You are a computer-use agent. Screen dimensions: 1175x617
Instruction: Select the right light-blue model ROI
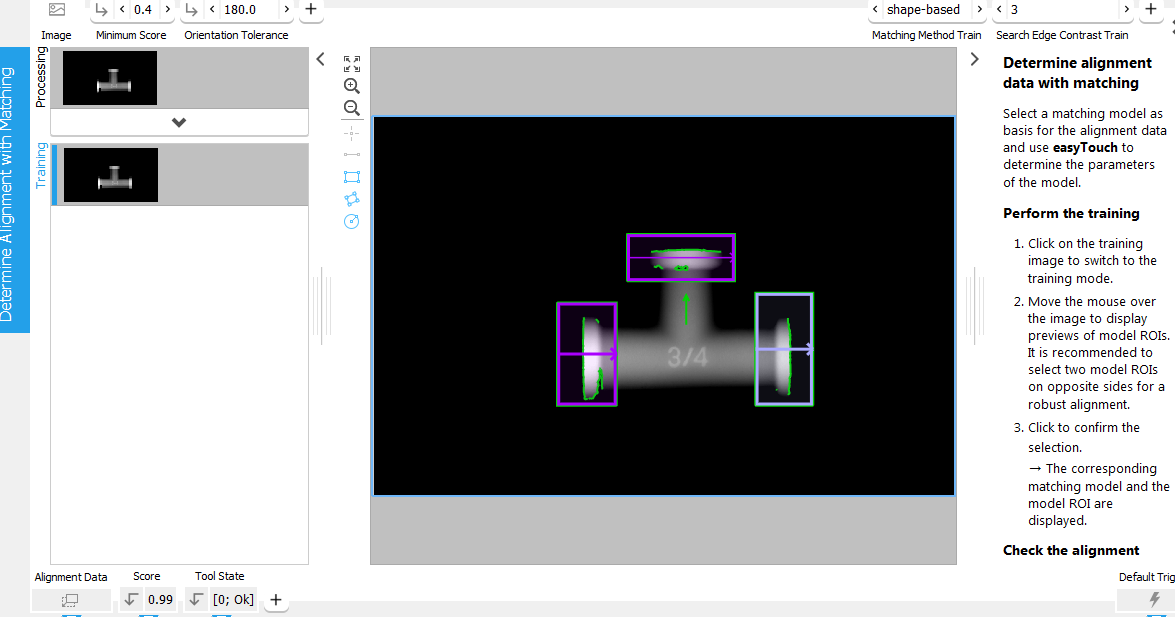click(x=784, y=349)
